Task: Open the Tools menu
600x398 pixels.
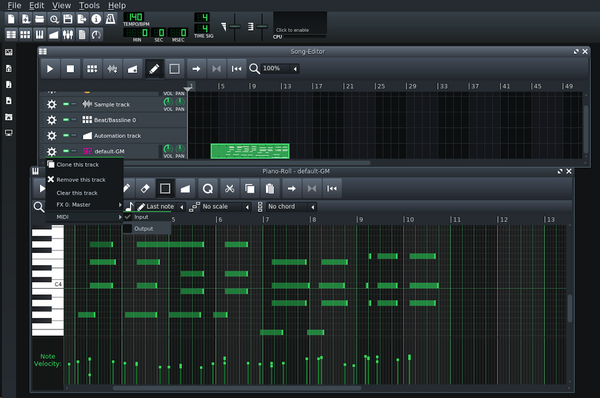Action: [89, 5]
